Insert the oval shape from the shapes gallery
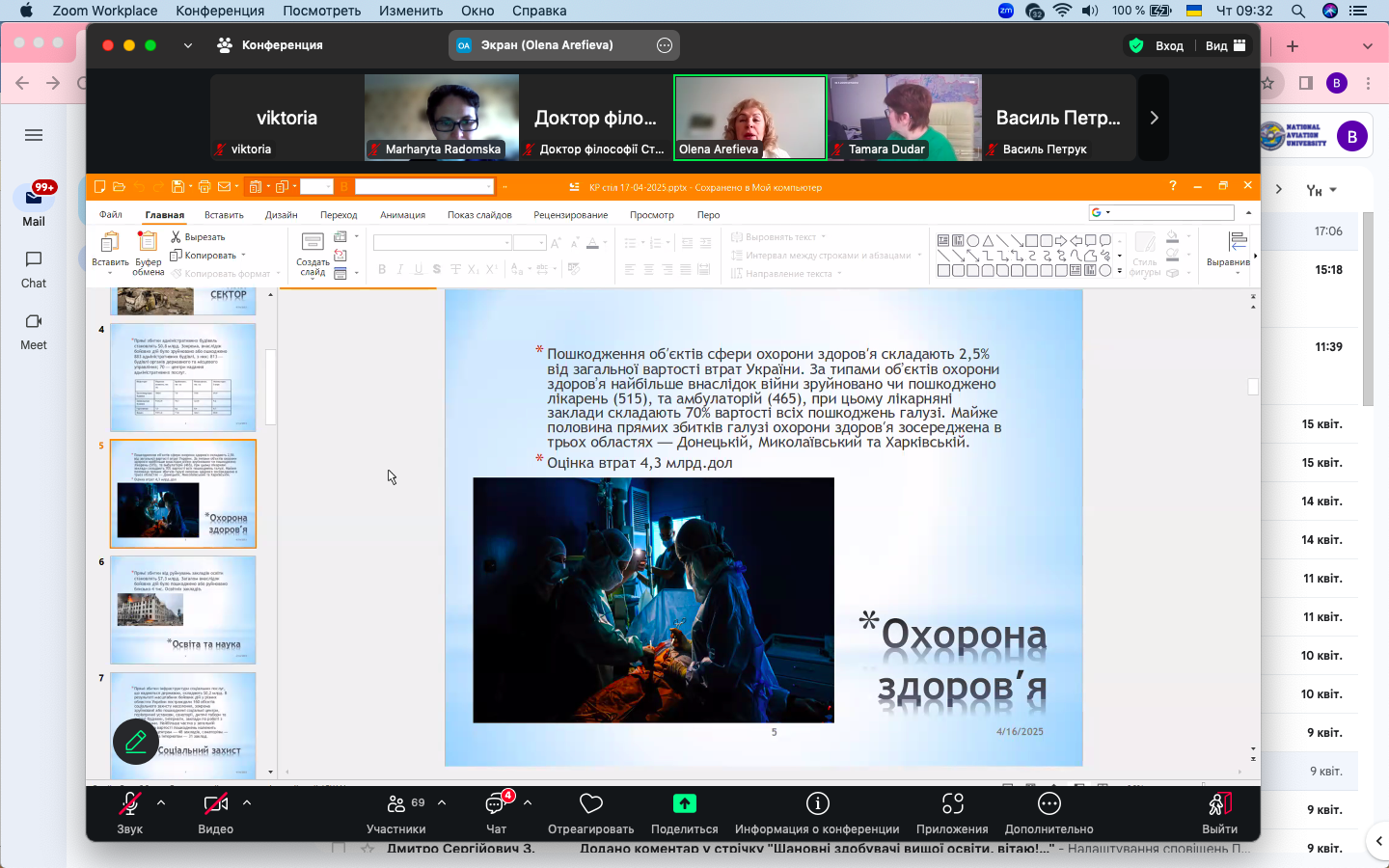Viewport: 1389px width, 868px height. coord(973,241)
